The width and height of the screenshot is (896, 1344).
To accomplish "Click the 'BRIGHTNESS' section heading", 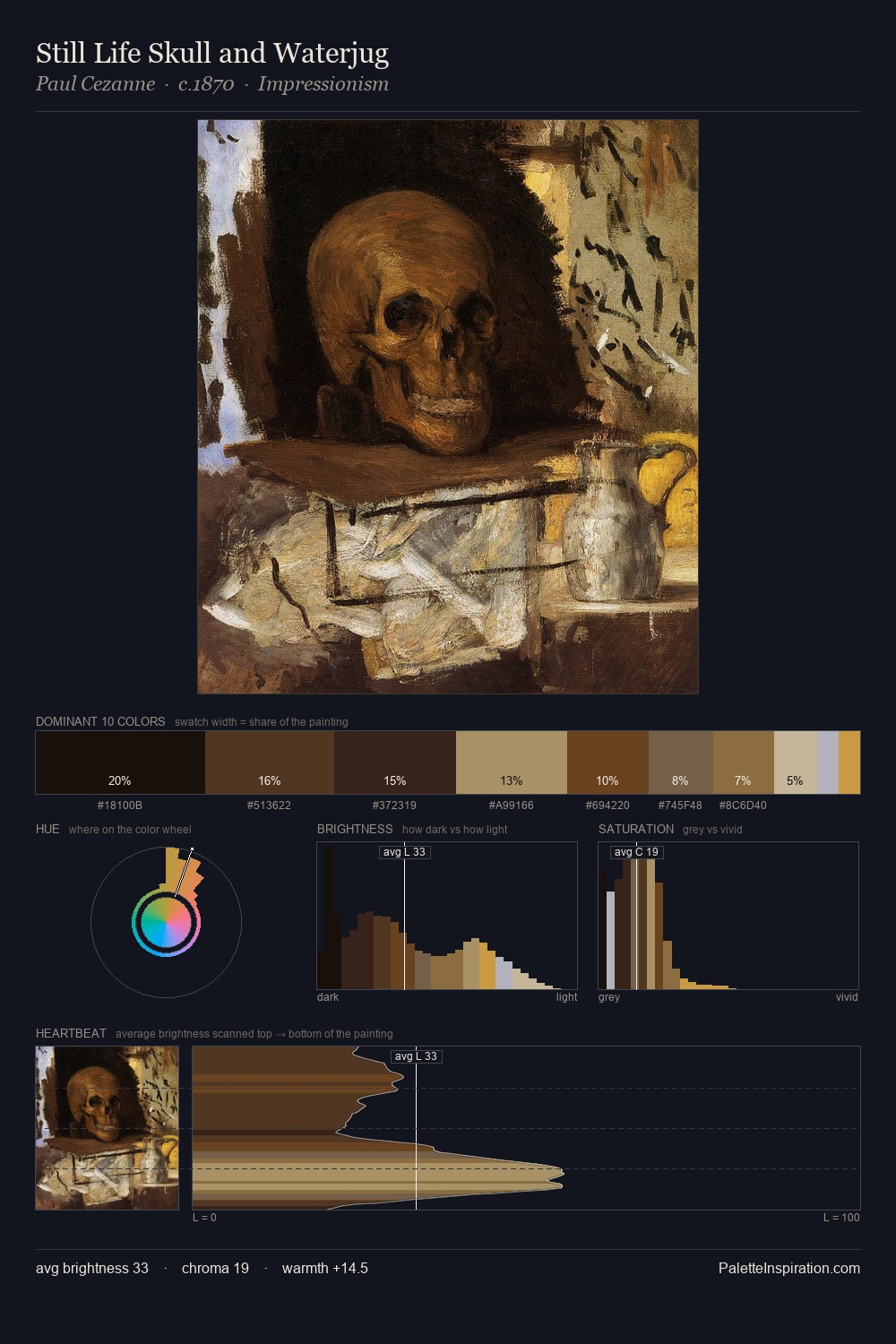I will (x=355, y=829).
